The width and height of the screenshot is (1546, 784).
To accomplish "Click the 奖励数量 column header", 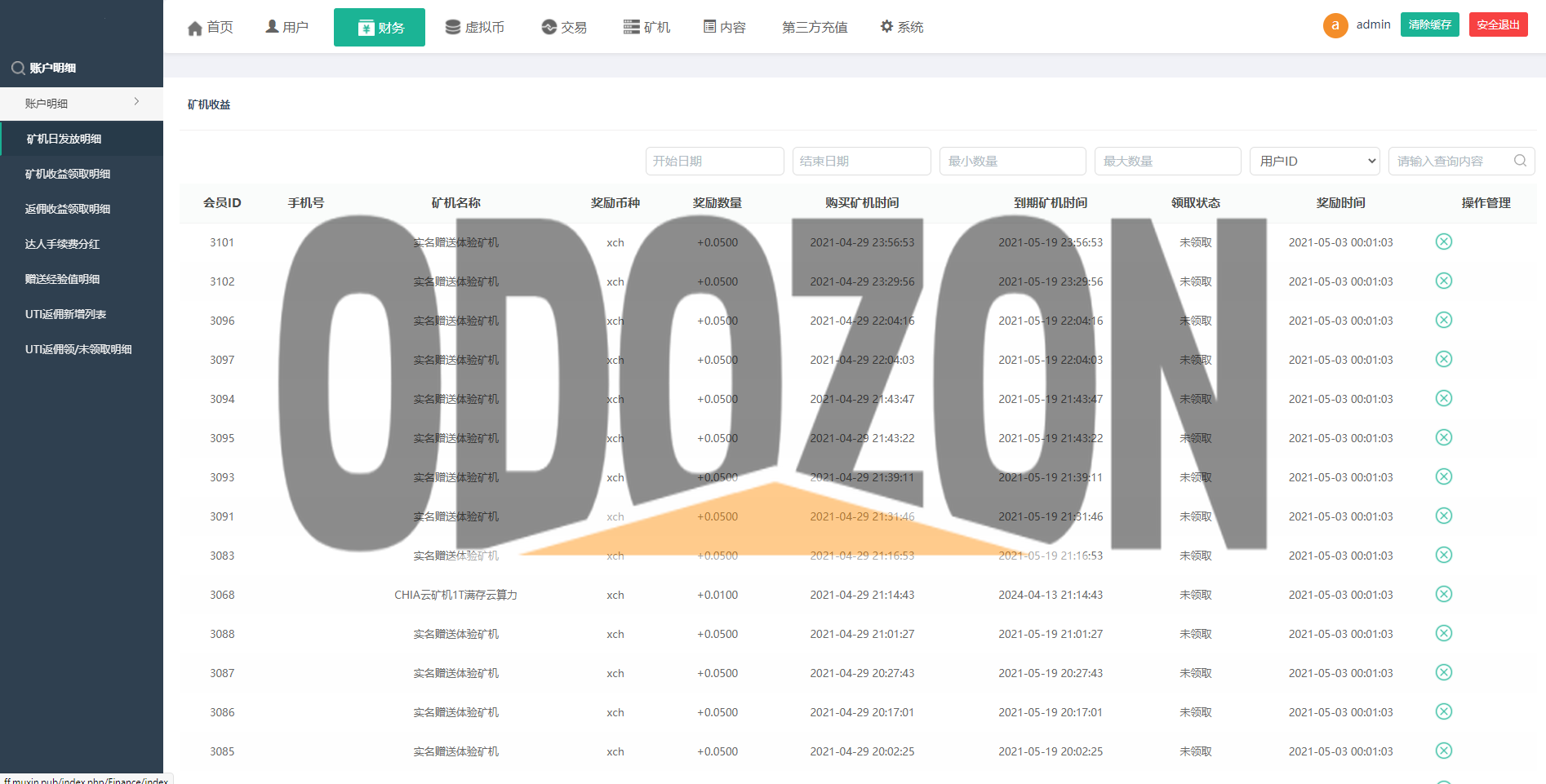I will [717, 202].
